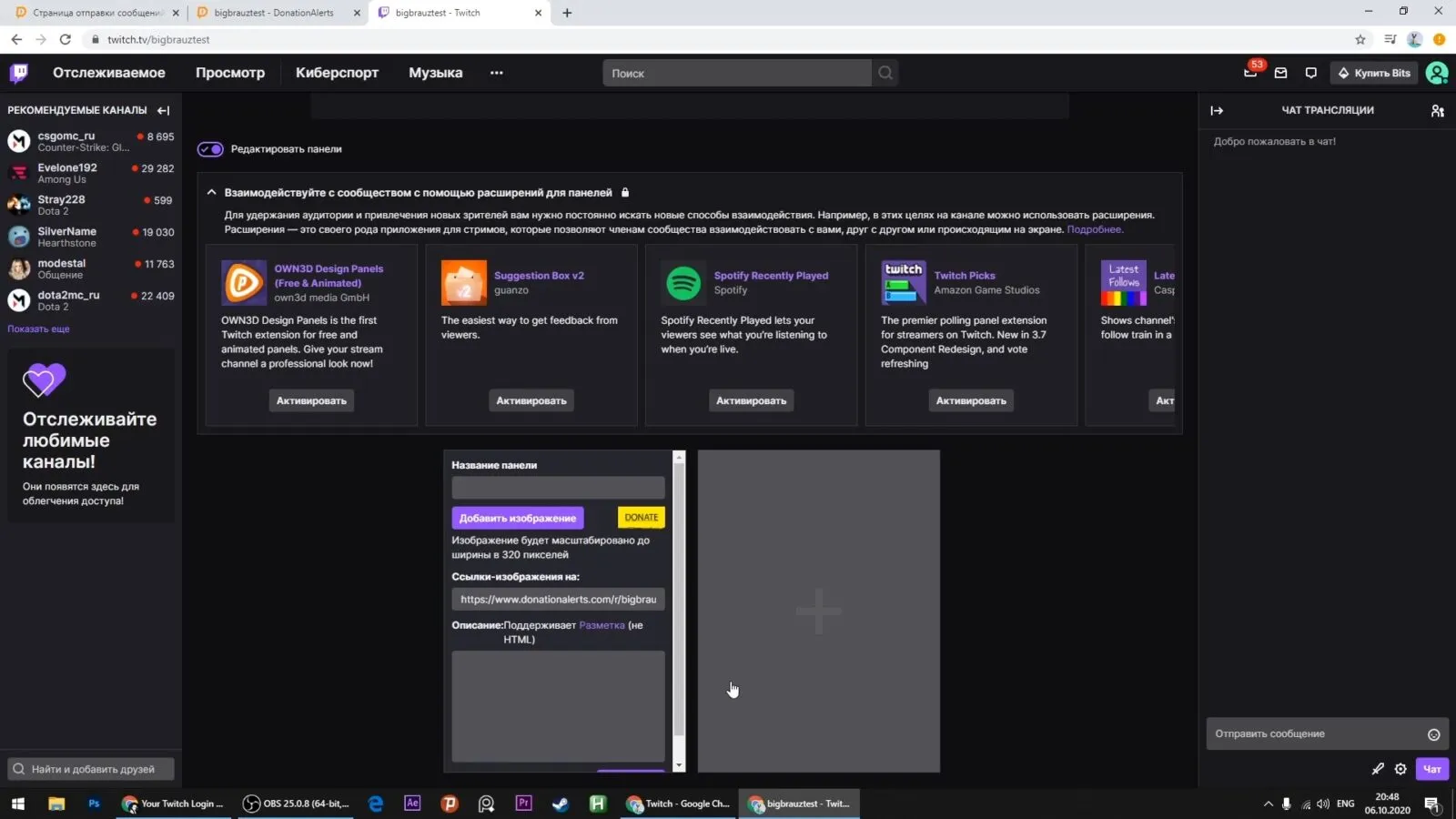
Task: Bookmark page with star icon
Action: click(1360, 39)
